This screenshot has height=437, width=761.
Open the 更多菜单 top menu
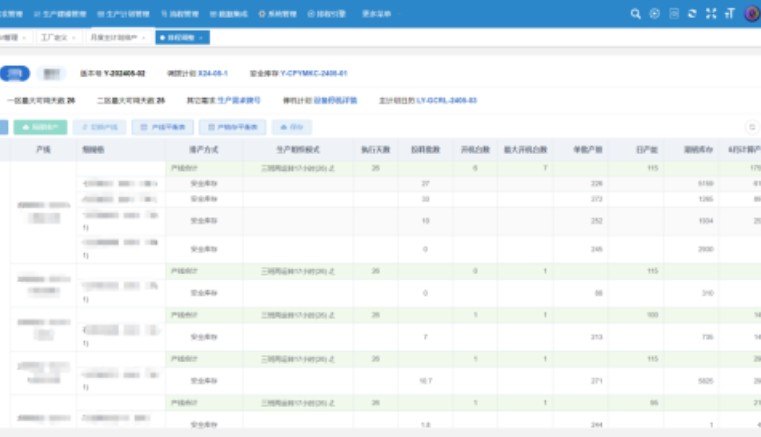[x=377, y=14]
